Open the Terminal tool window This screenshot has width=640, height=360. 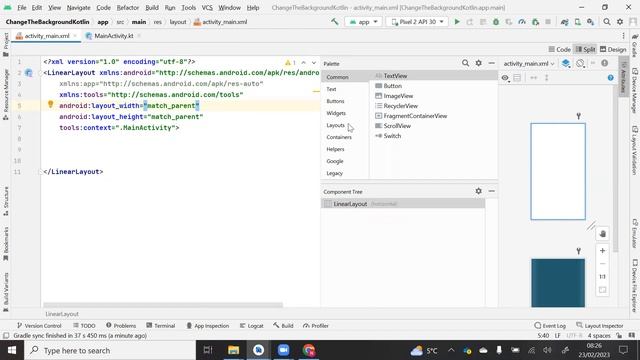(x=160, y=326)
